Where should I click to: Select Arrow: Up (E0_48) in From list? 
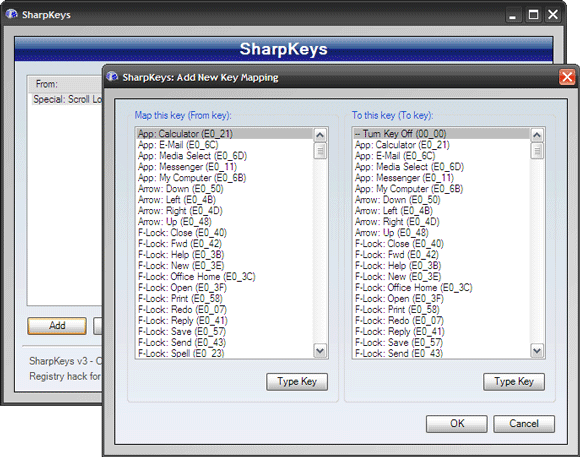225,222
